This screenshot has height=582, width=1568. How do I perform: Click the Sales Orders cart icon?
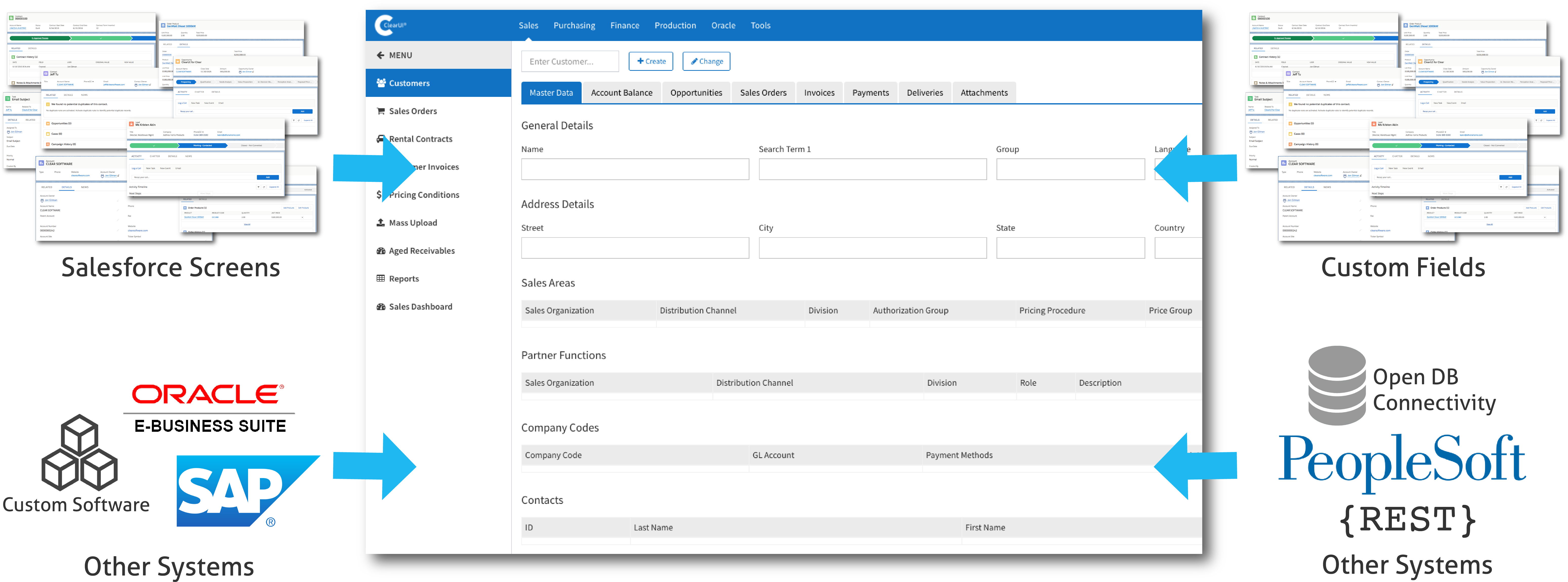click(x=381, y=111)
